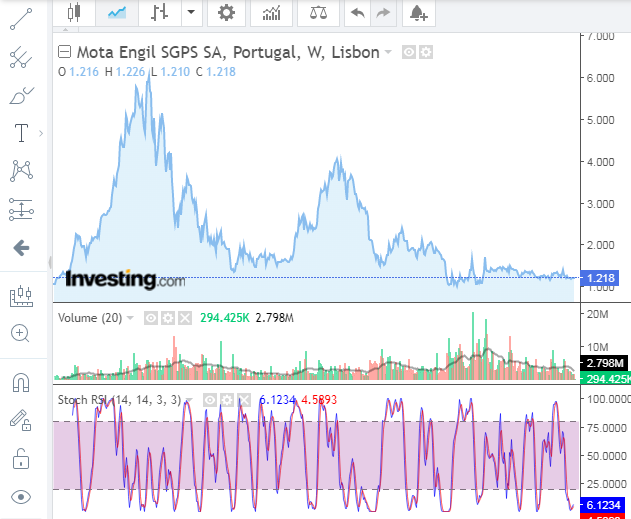
Task: Click the current price label 1.218
Action: (x=600, y=278)
